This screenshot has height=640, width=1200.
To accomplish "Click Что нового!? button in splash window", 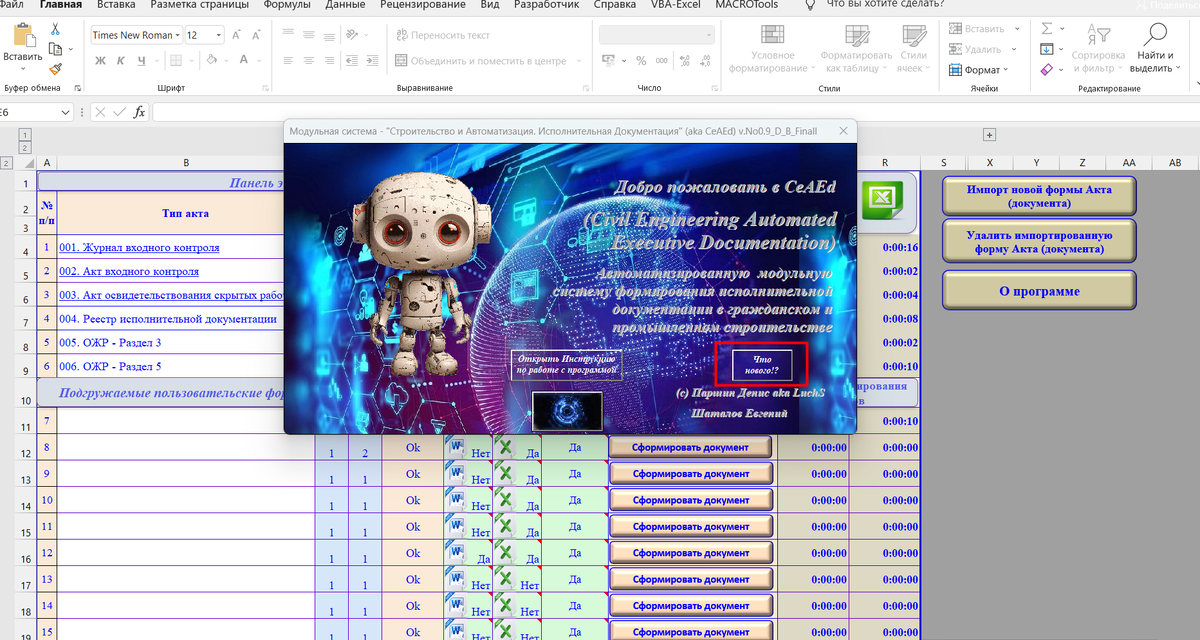I will pyautogui.click(x=762, y=364).
